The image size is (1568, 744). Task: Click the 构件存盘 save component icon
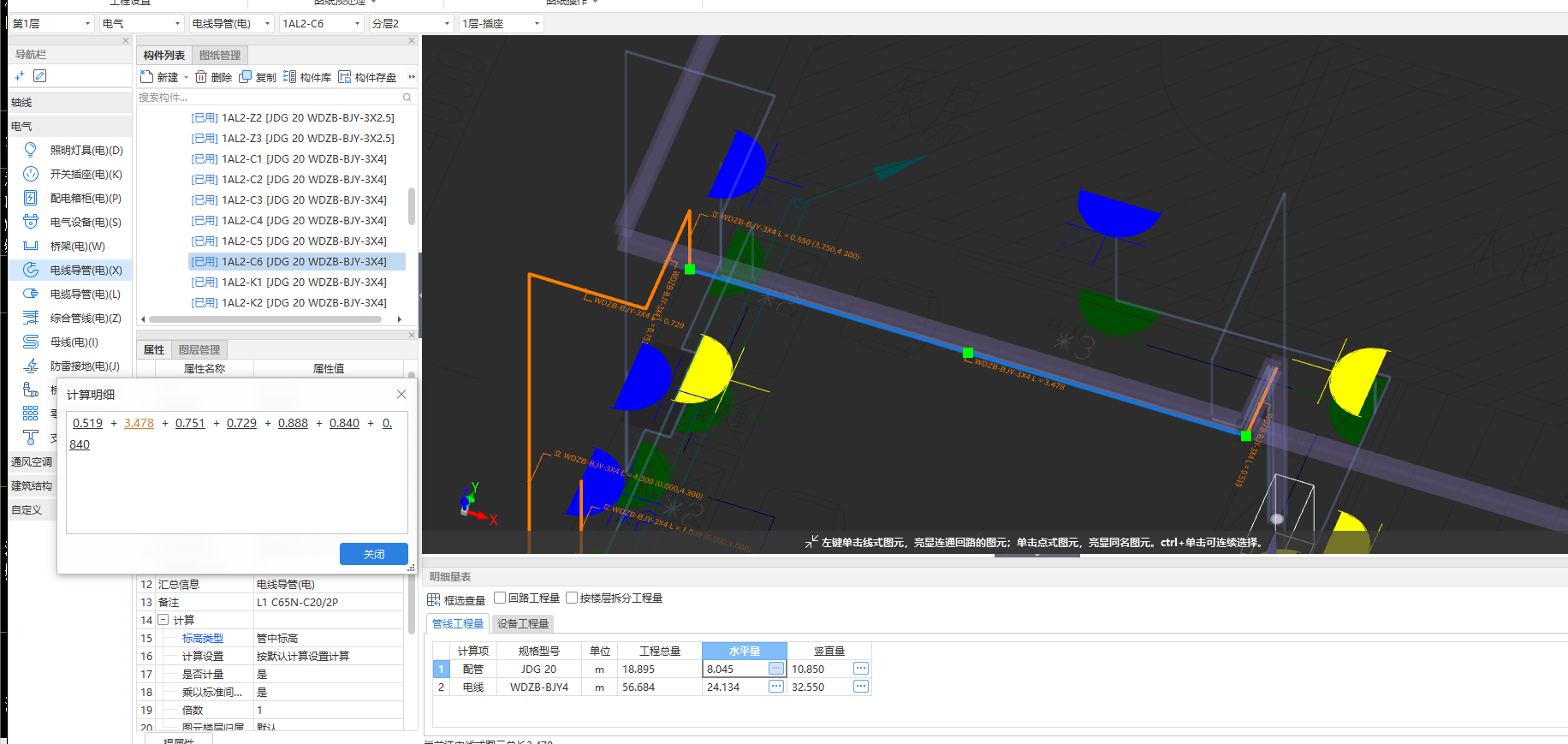(345, 77)
